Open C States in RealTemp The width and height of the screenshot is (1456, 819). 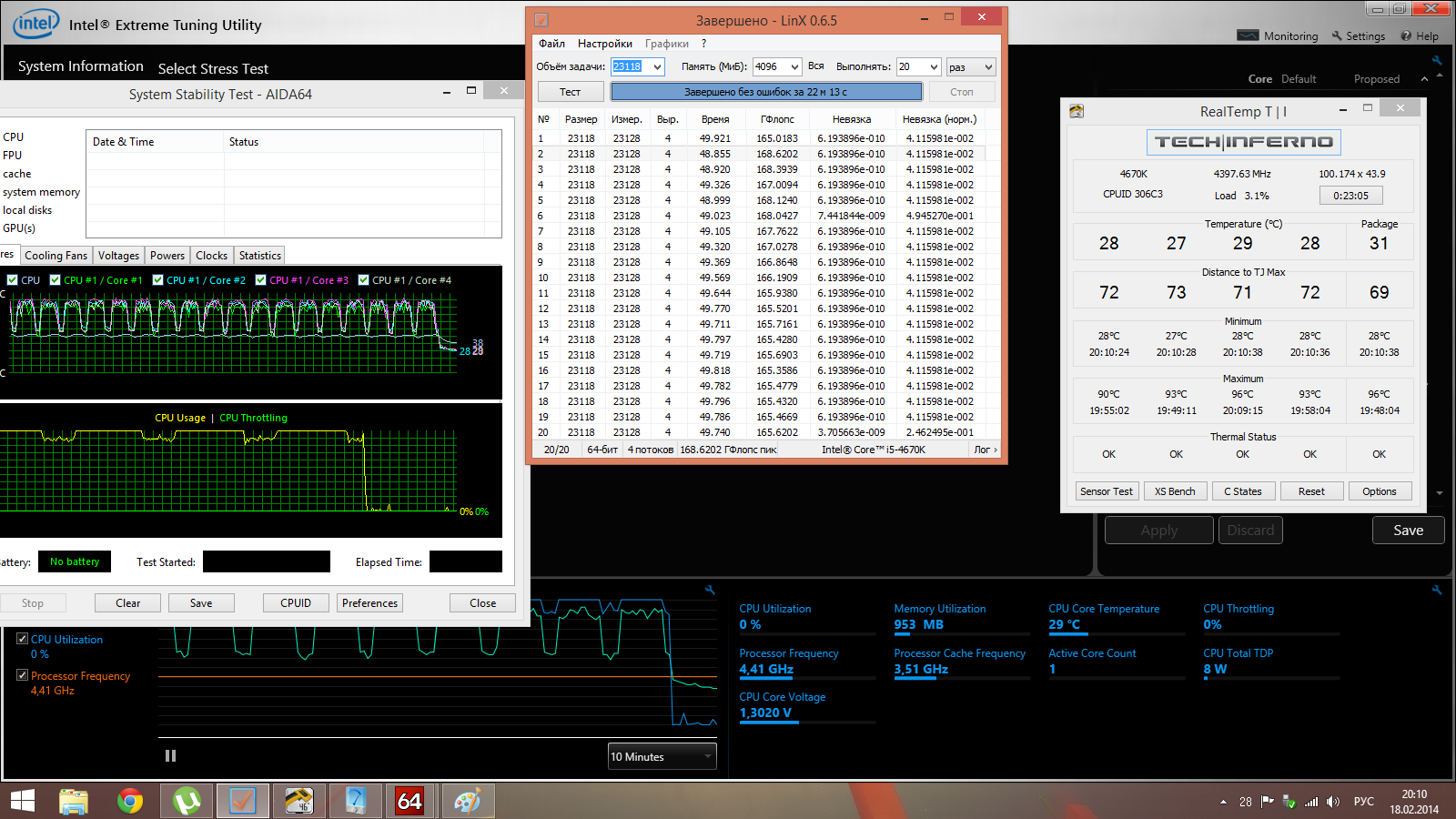coord(1243,491)
